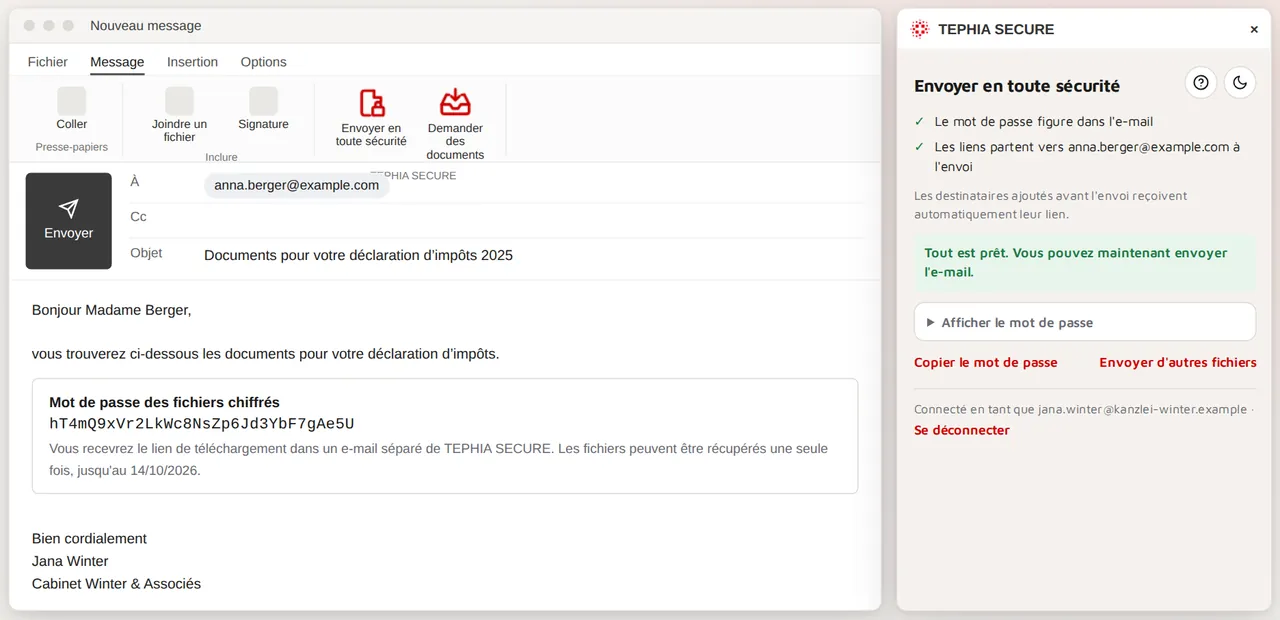Click the Objet subject field
This screenshot has width=1280, height=620.
(533, 255)
